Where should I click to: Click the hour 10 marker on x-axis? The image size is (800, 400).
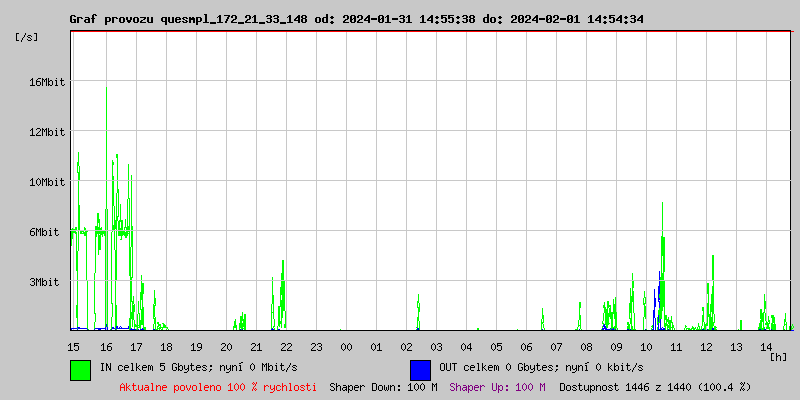[646, 346]
